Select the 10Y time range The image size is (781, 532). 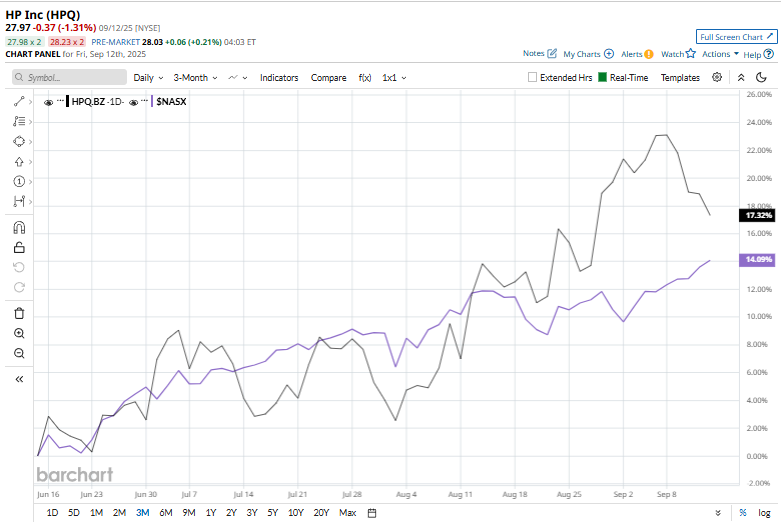tap(296, 513)
